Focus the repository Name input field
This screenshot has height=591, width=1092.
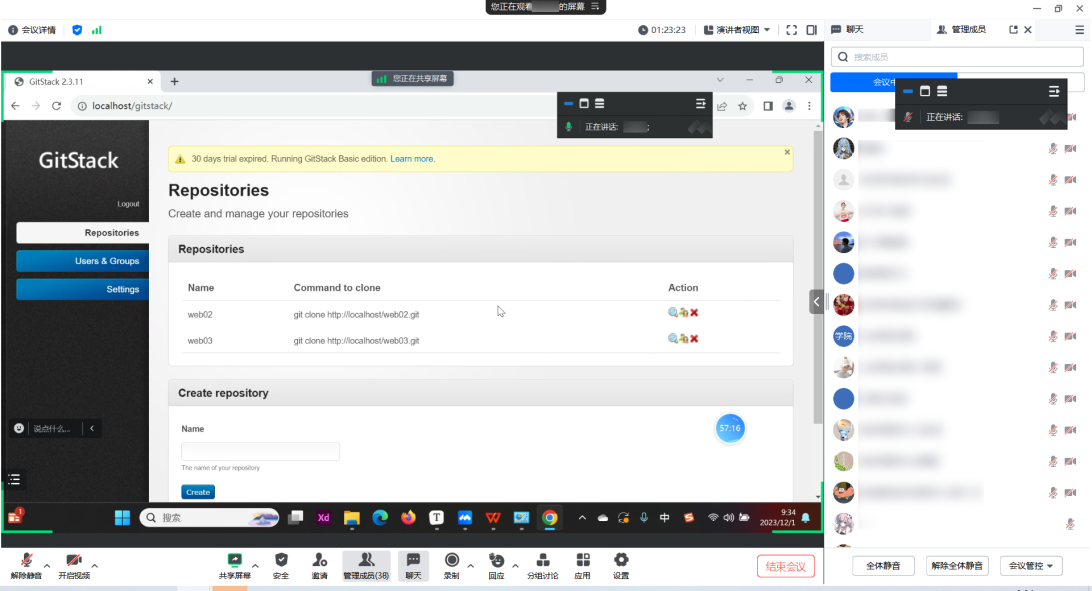(x=260, y=451)
